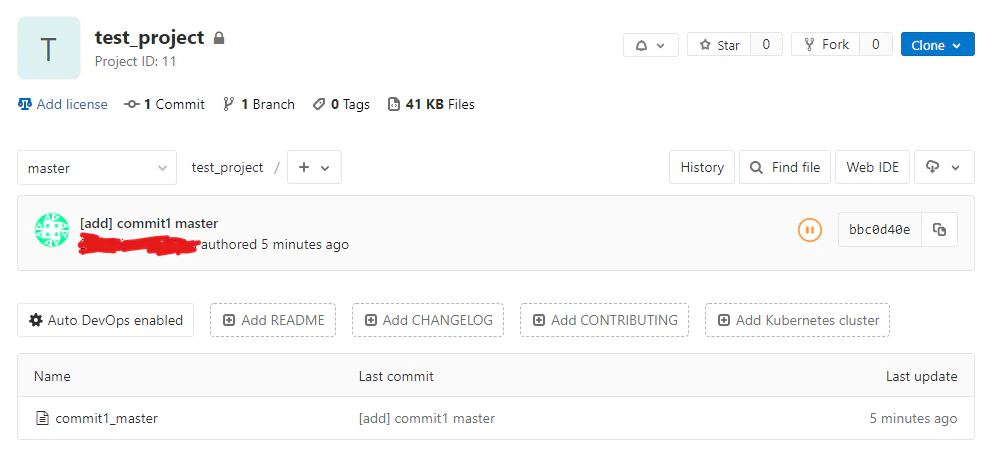1004x463 pixels.
Task: Click the paused pipeline status icon
Action: pyautogui.click(x=809, y=229)
